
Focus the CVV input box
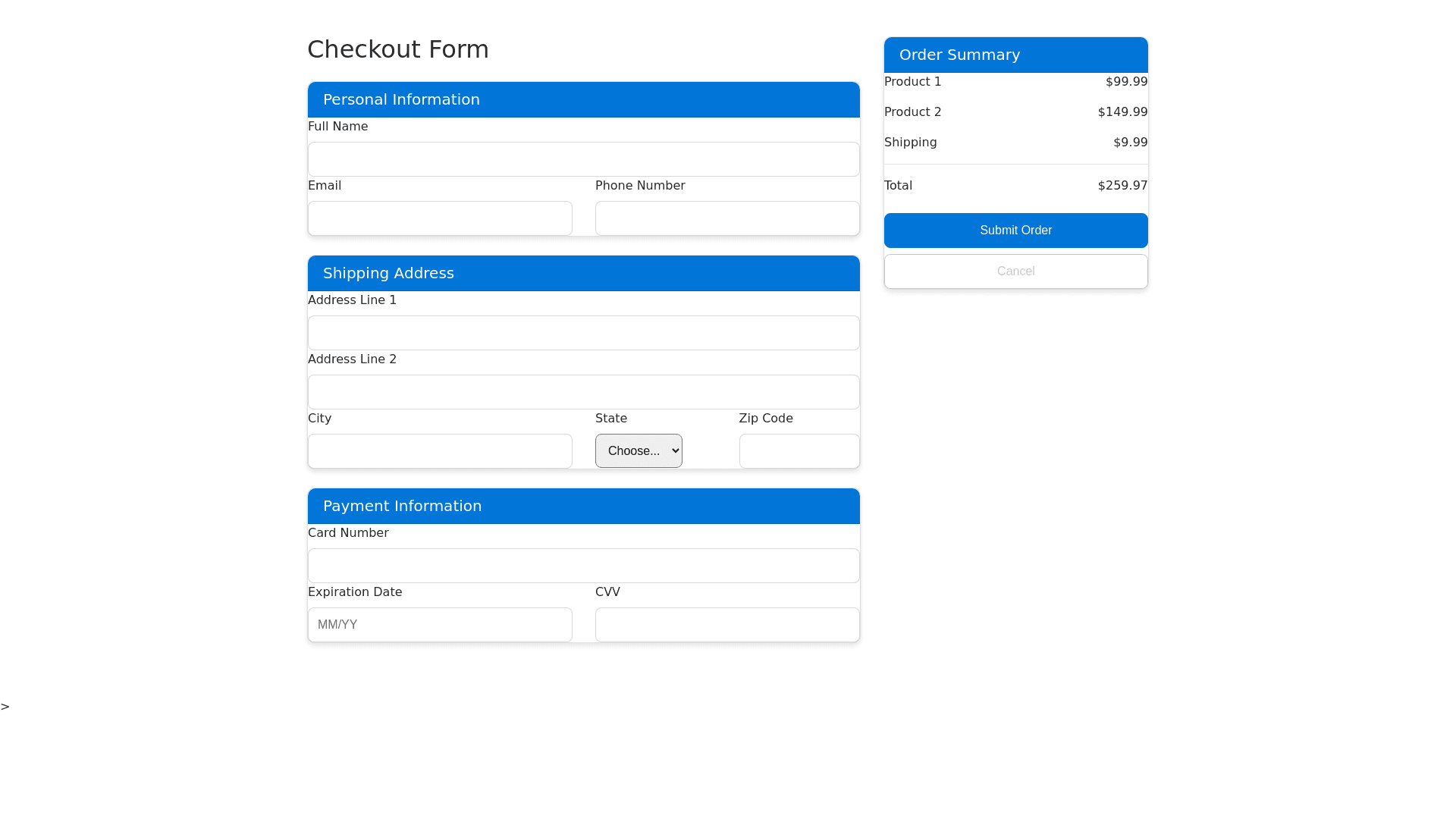tap(726, 625)
